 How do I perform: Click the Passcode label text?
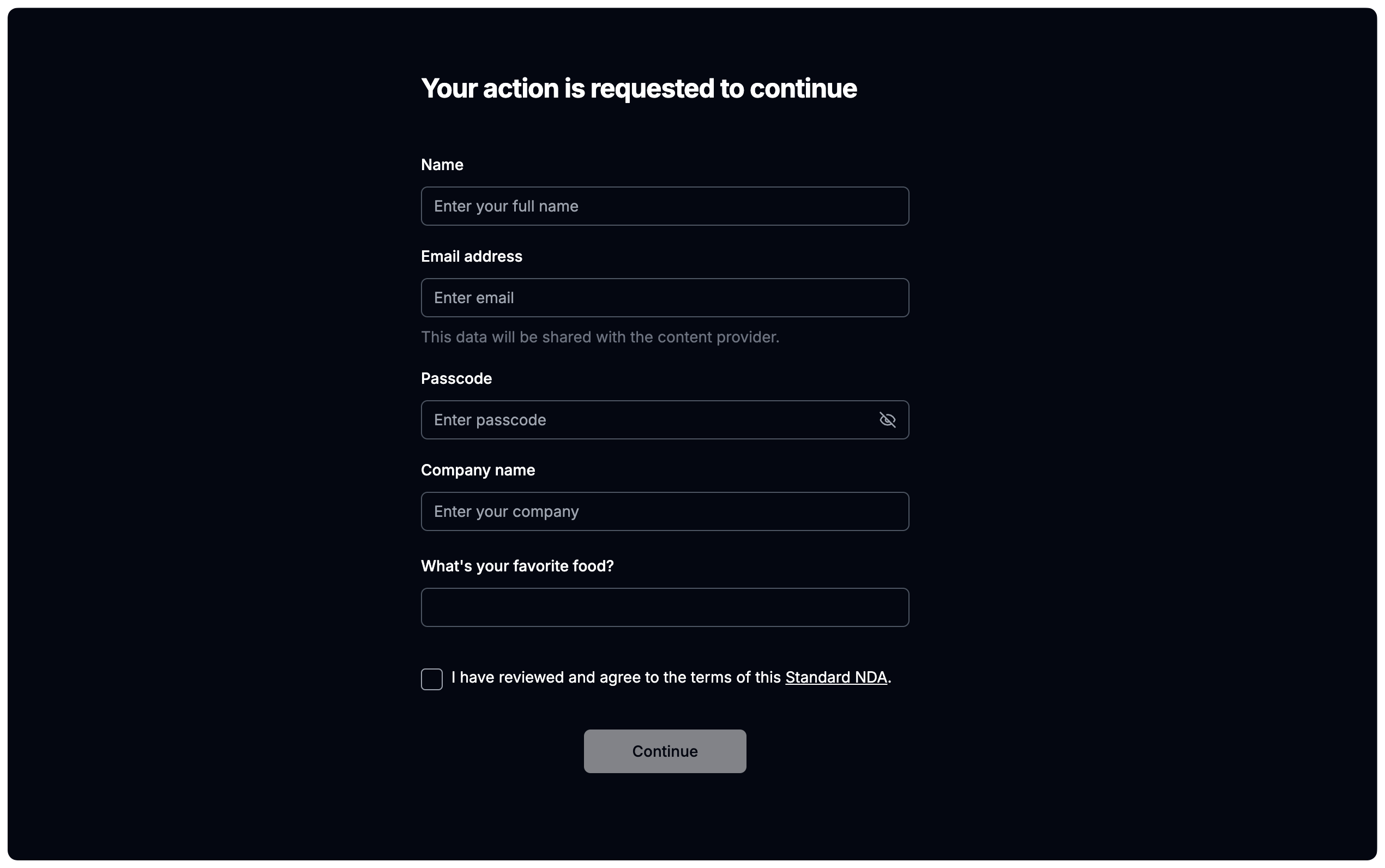(456, 378)
